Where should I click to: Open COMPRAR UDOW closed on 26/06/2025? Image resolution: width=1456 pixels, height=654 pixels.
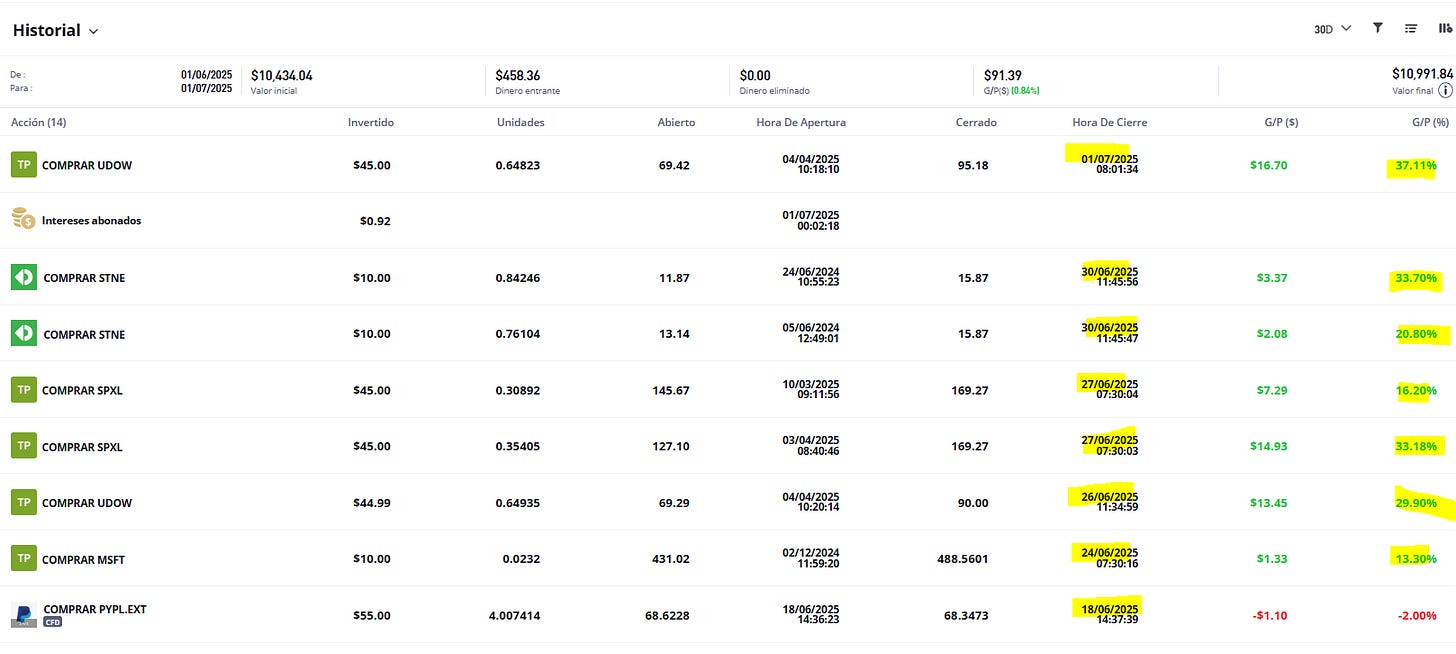point(87,503)
